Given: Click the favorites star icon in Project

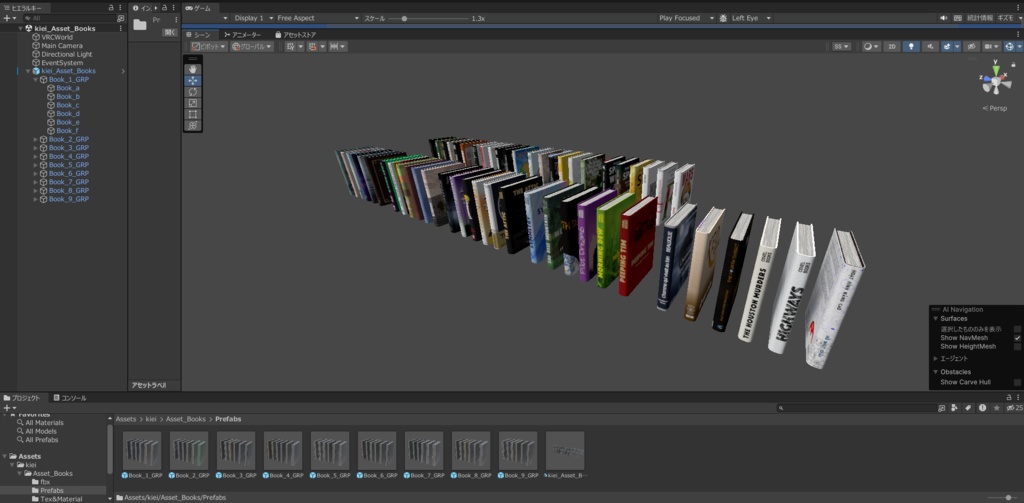Looking at the screenshot, I should pyautogui.click(x=997, y=408).
